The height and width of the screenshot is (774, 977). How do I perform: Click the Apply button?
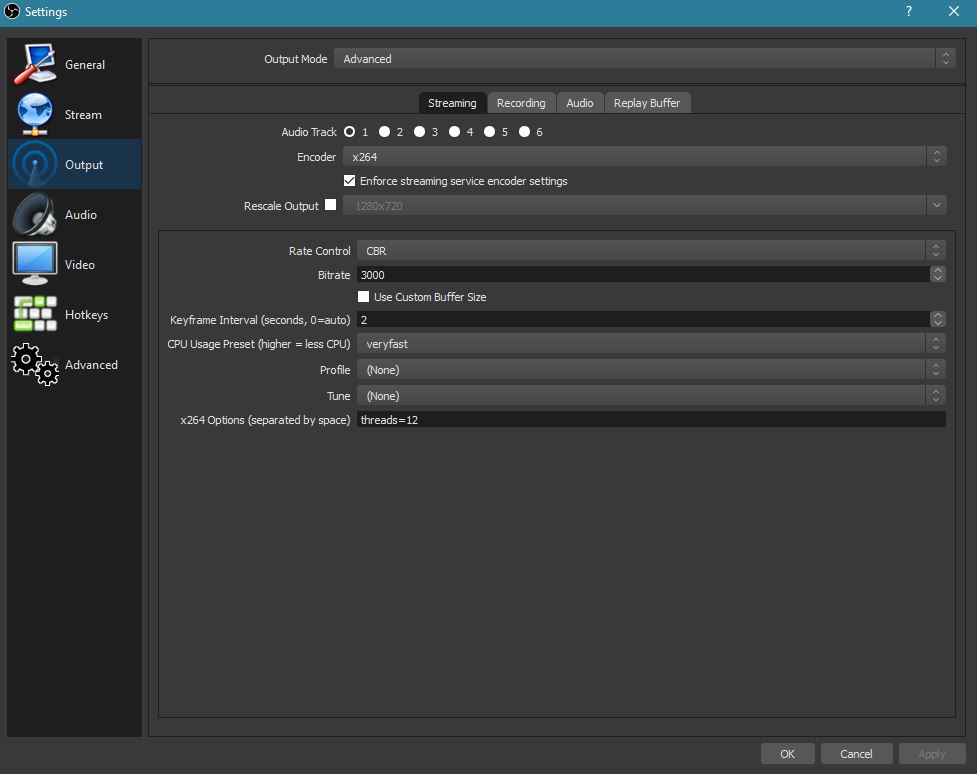click(932, 753)
